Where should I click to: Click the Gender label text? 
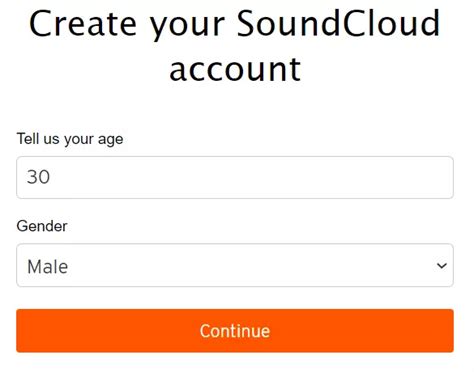tap(42, 226)
